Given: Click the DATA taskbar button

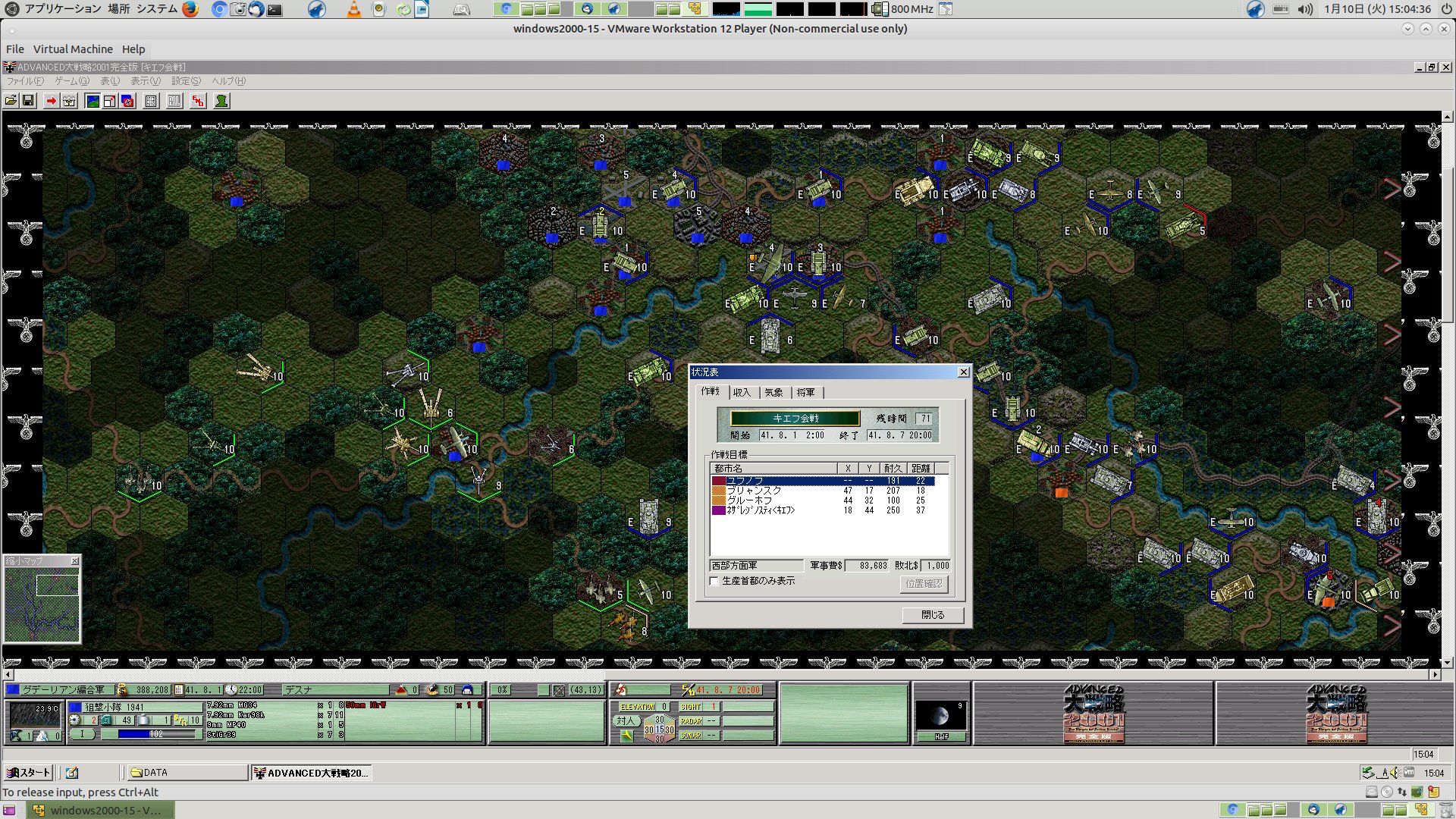Looking at the screenshot, I should [187, 773].
